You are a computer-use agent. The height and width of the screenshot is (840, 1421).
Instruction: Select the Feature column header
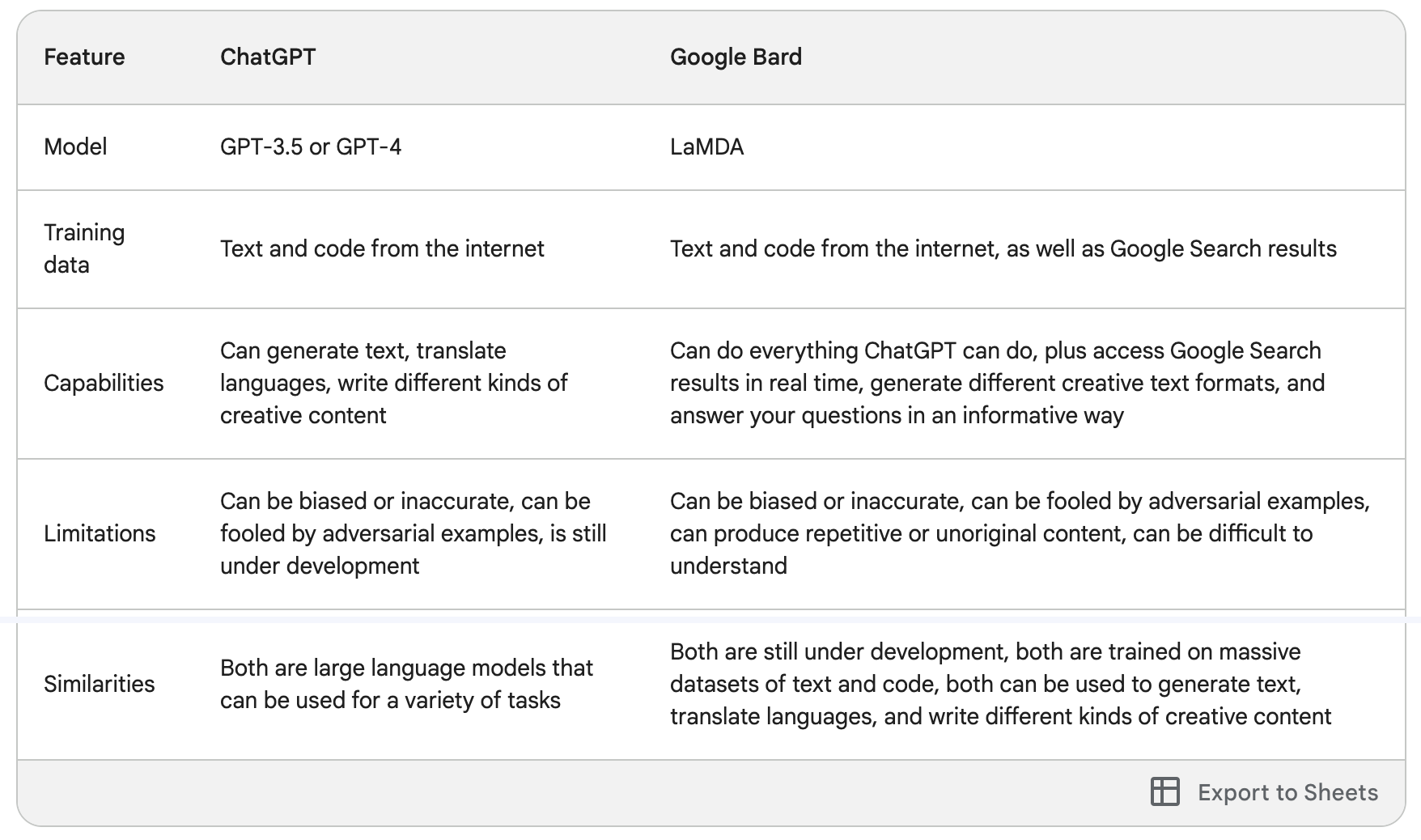point(84,57)
